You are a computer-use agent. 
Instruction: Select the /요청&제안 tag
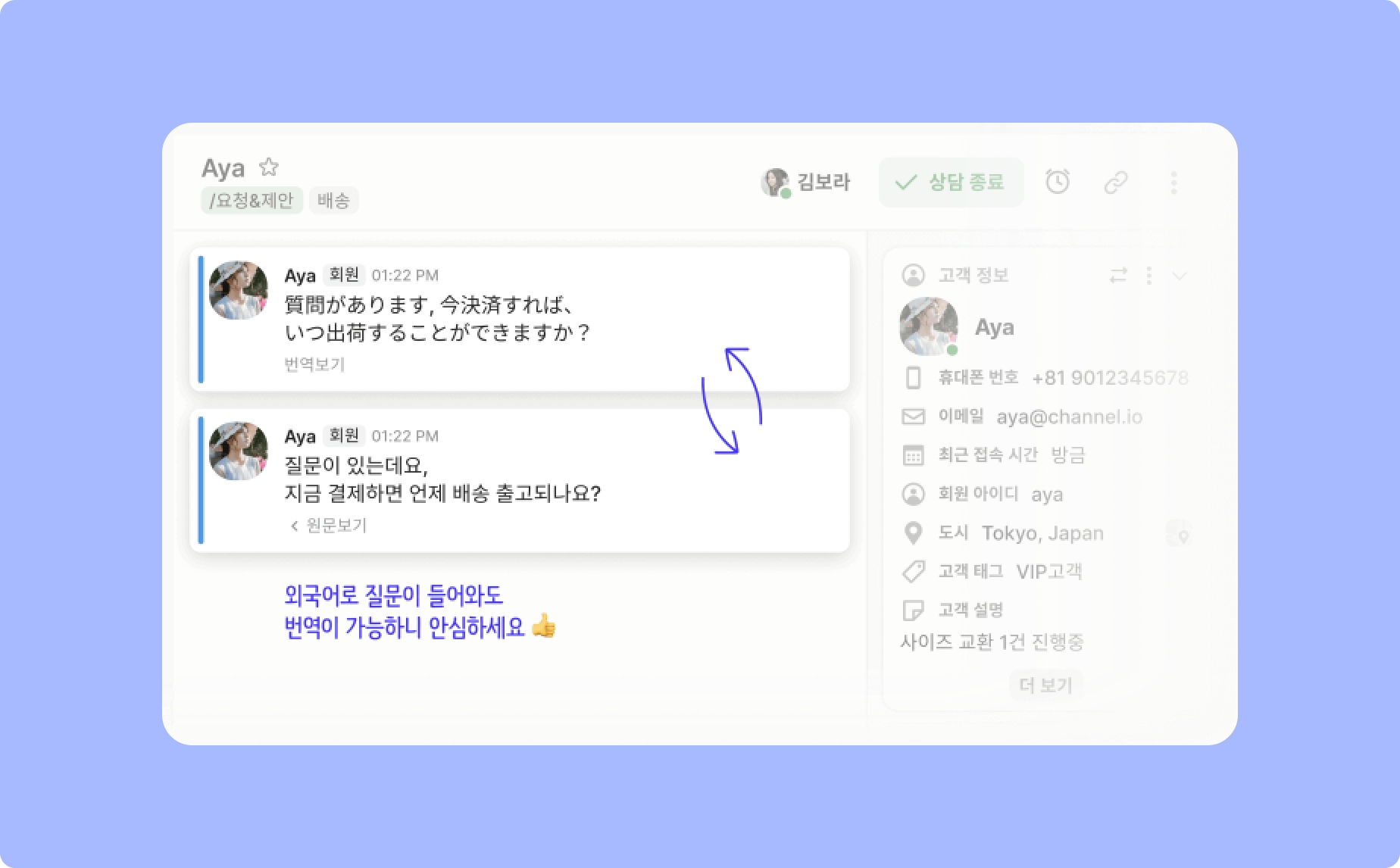[x=252, y=200]
